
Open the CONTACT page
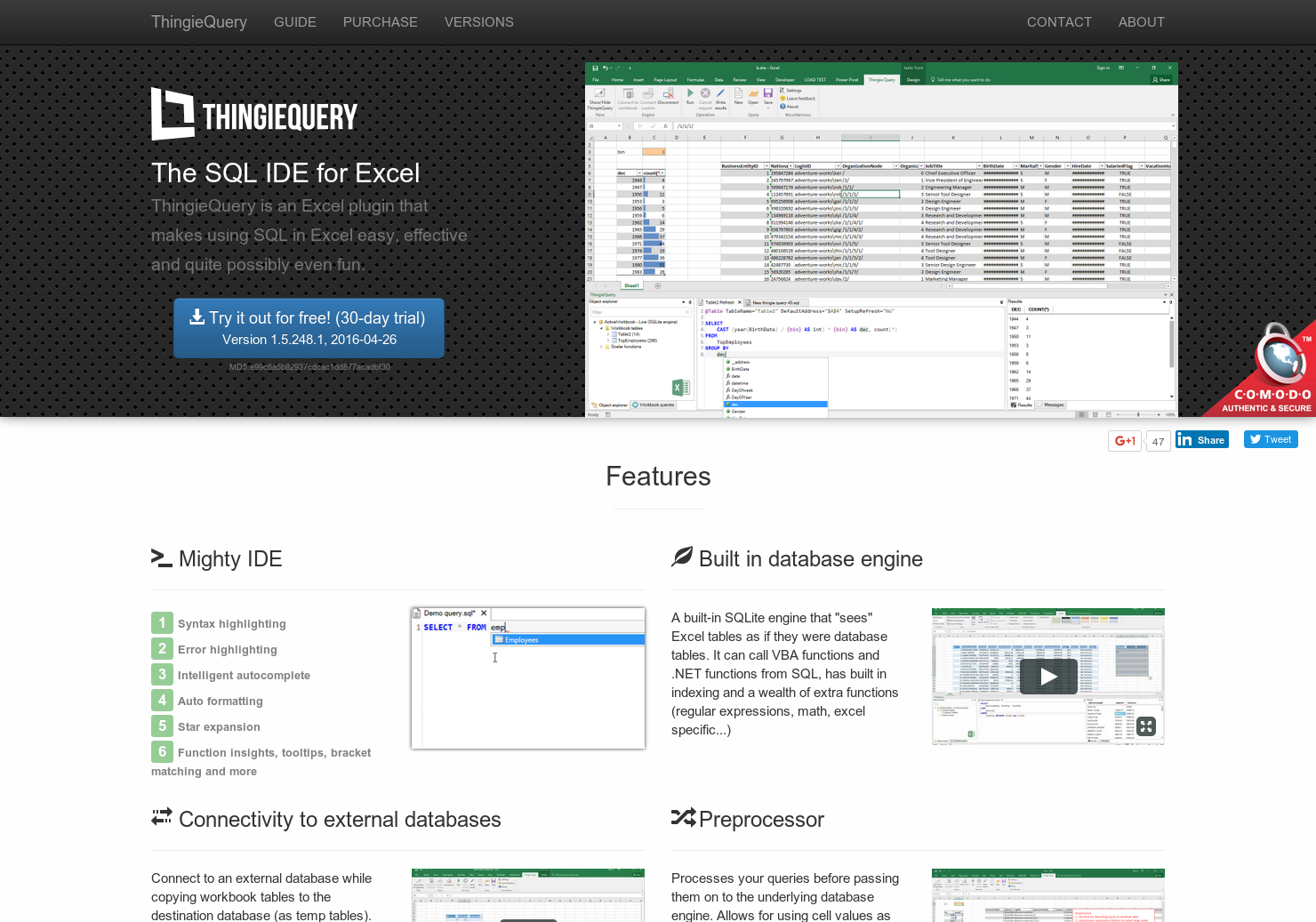coord(1059,22)
